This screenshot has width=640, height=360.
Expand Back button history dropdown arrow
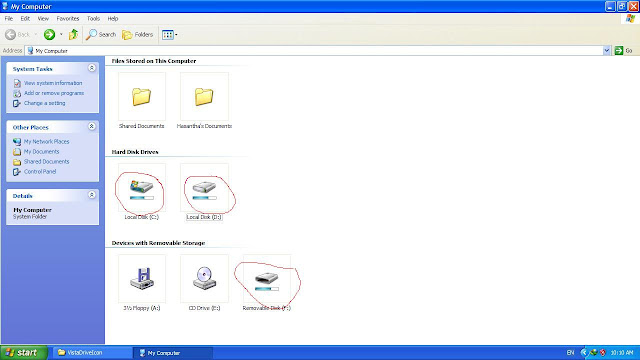tap(36, 35)
